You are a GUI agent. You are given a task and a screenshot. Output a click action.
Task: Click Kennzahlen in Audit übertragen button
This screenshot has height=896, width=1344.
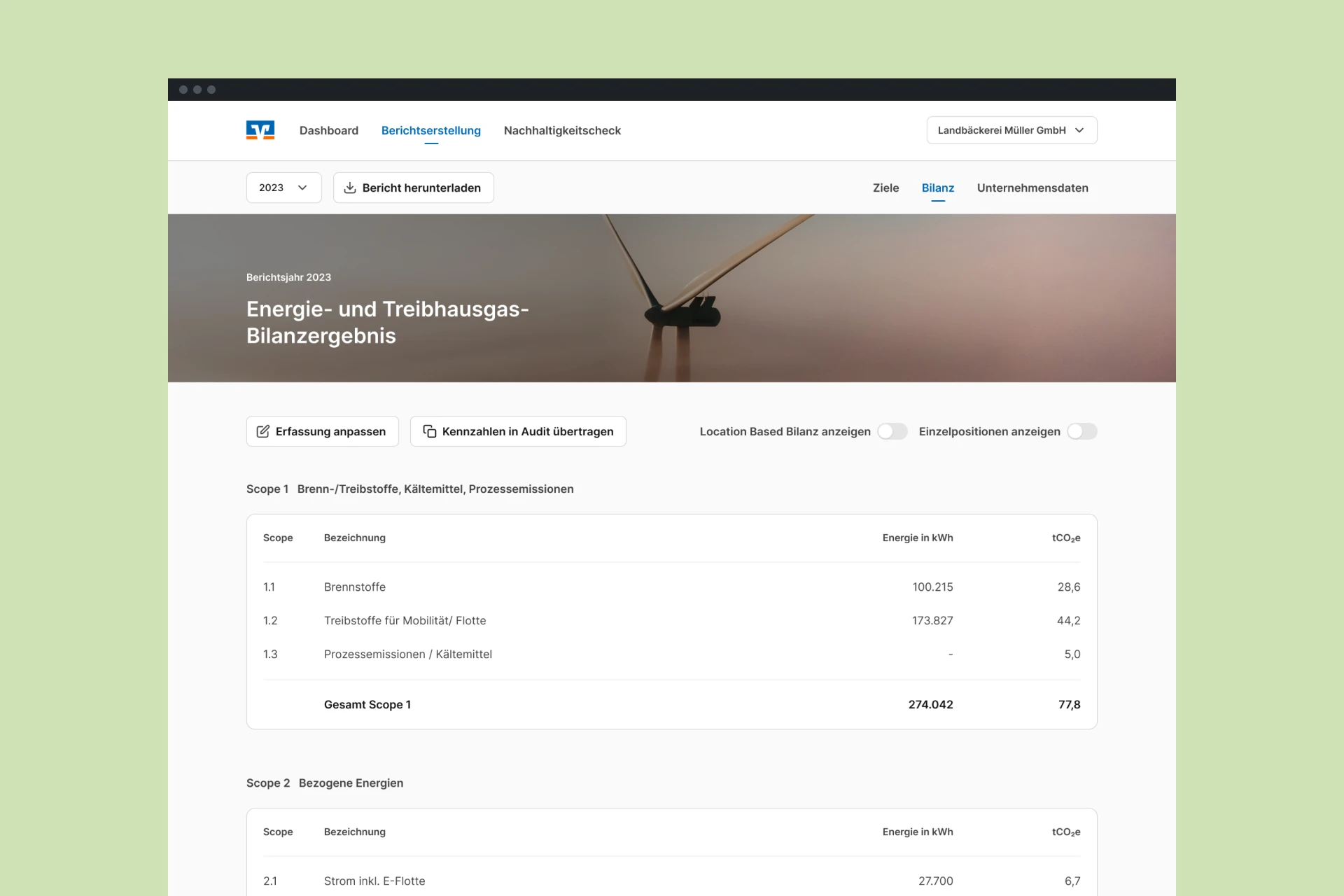click(x=518, y=431)
